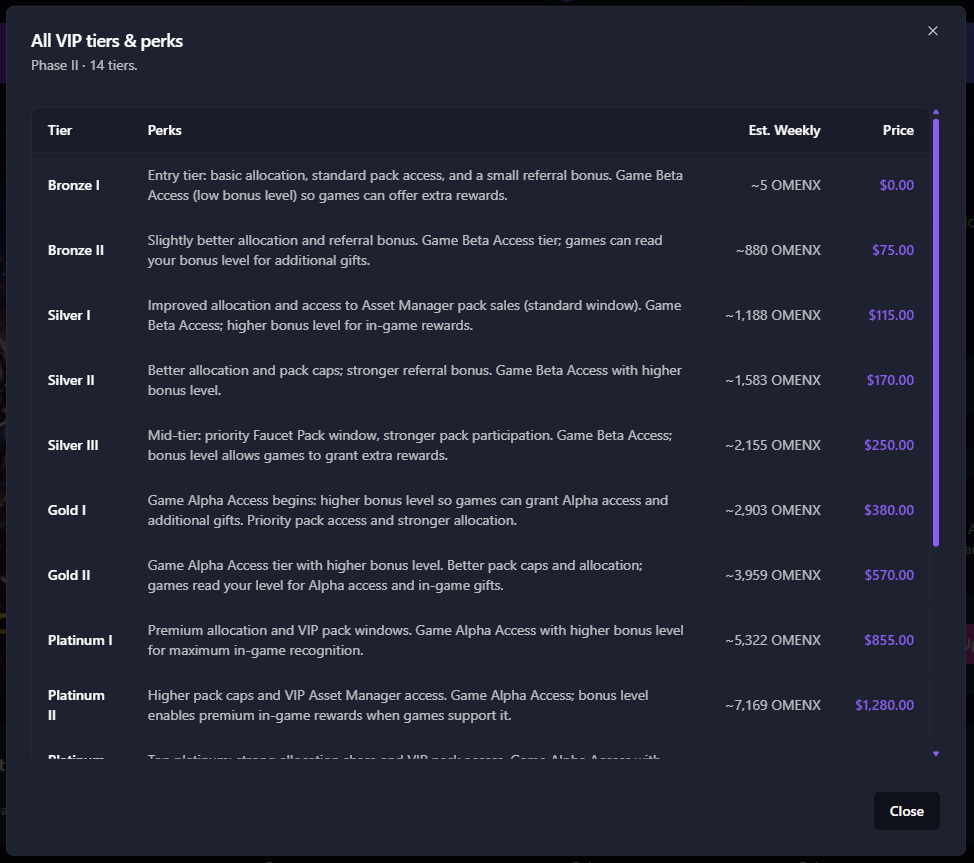Close the VIP tiers dialog with X icon
This screenshot has height=863, width=974.
click(x=933, y=31)
